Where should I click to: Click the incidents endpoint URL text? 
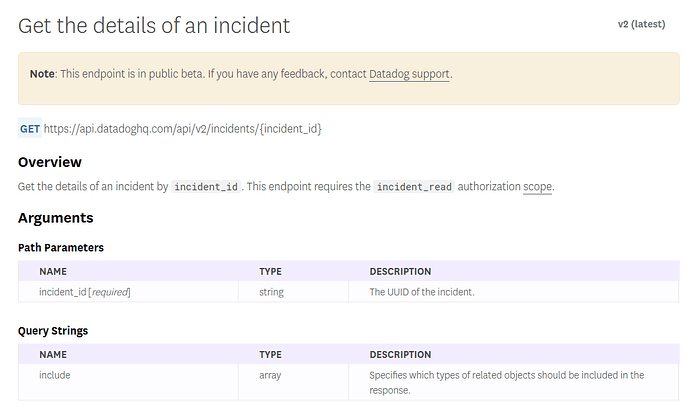tap(183, 129)
